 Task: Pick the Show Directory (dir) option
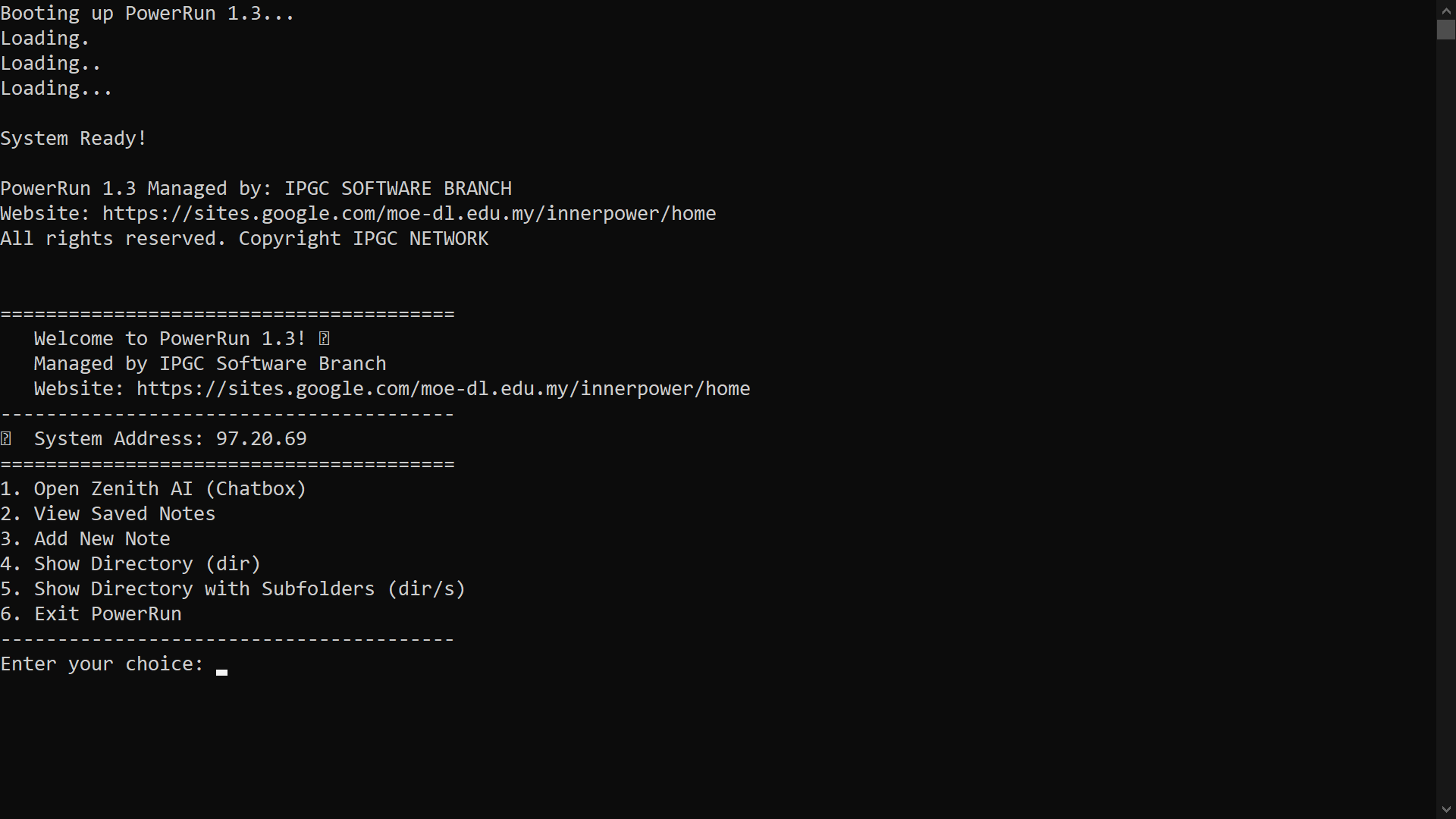130,564
